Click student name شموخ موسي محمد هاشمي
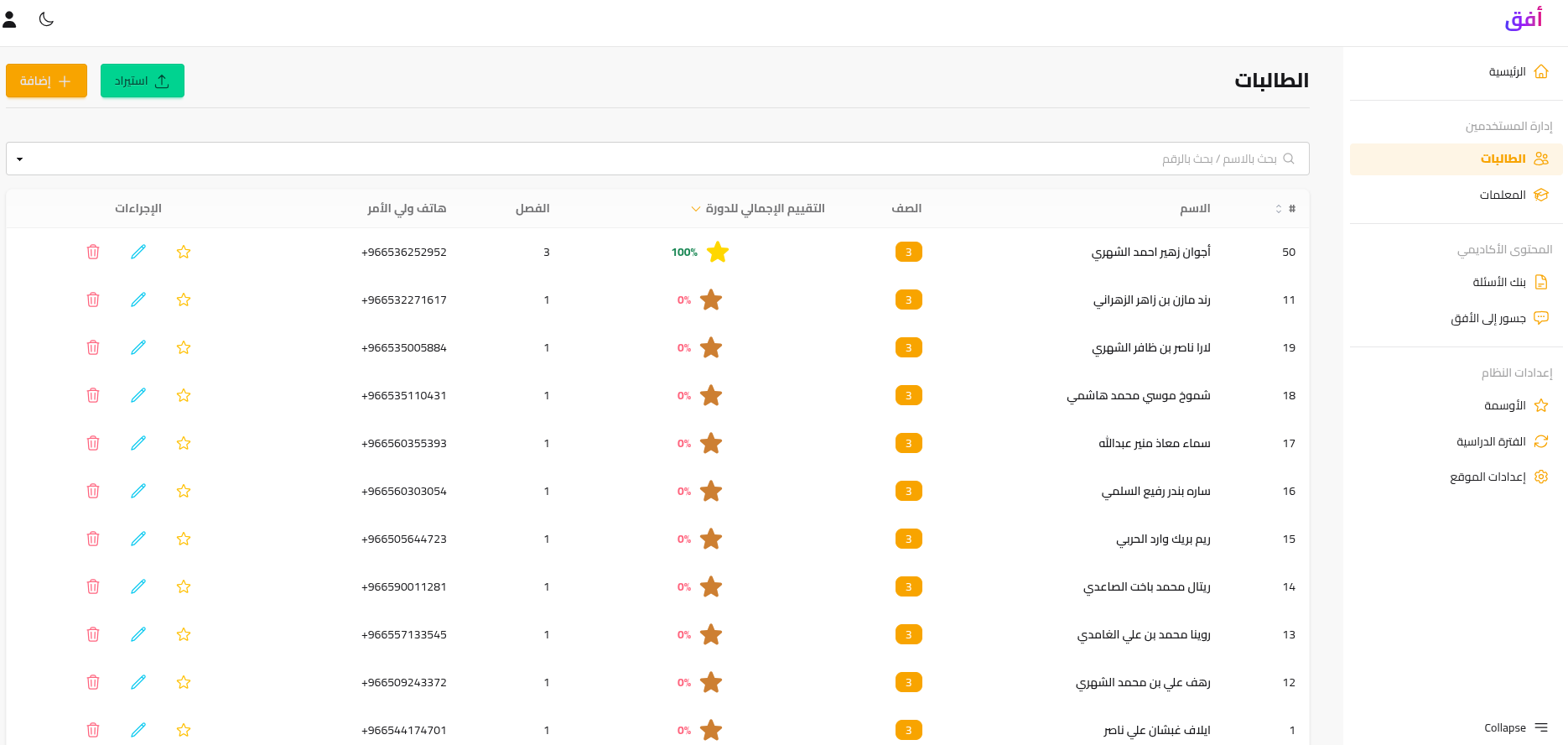 click(1139, 395)
